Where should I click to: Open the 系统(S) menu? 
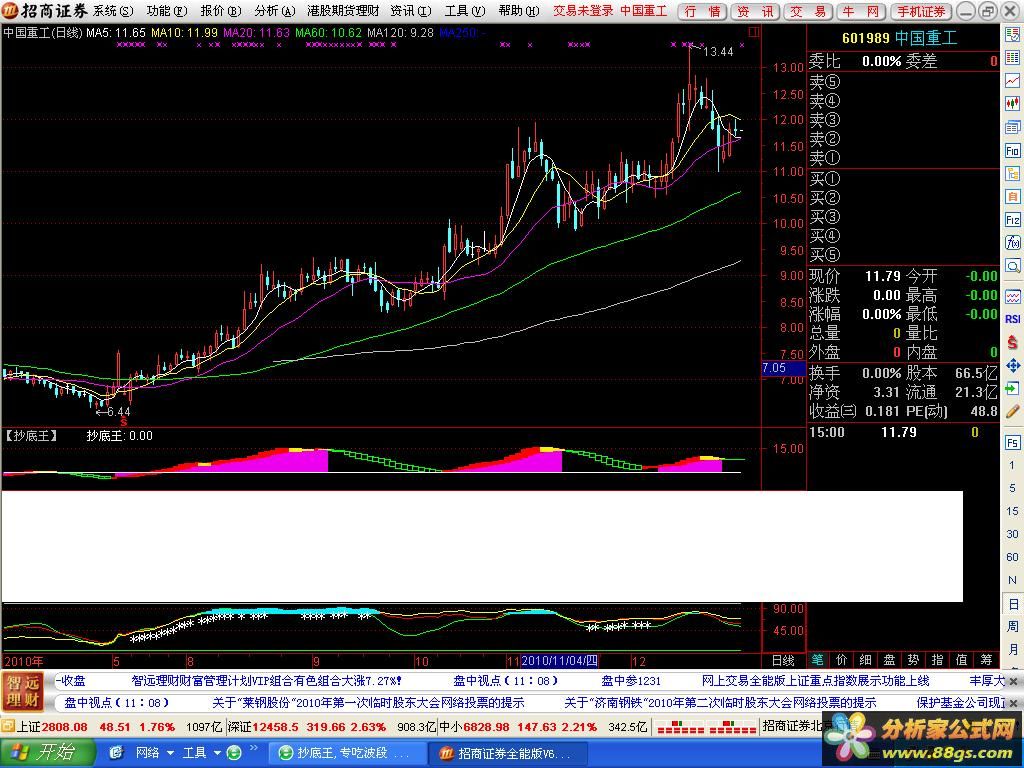tap(112, 11)
